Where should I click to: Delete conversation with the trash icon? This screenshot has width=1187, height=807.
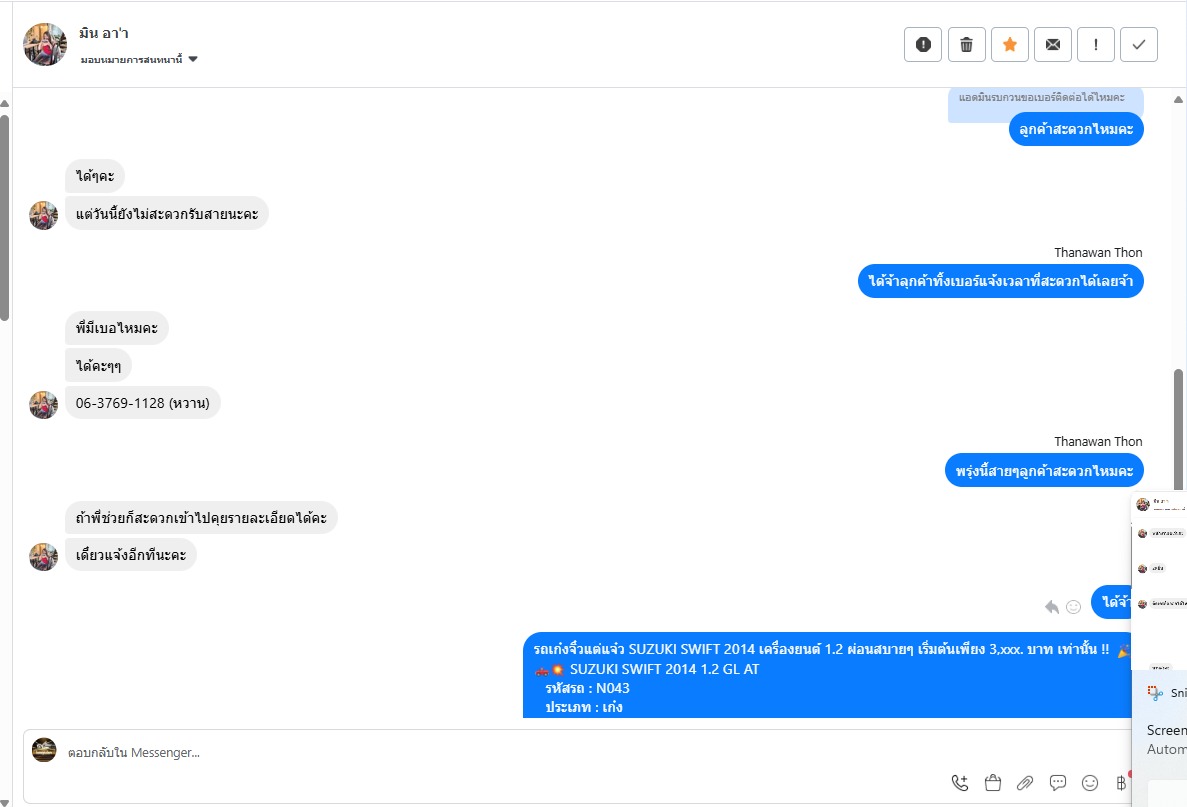click(966, 44)
